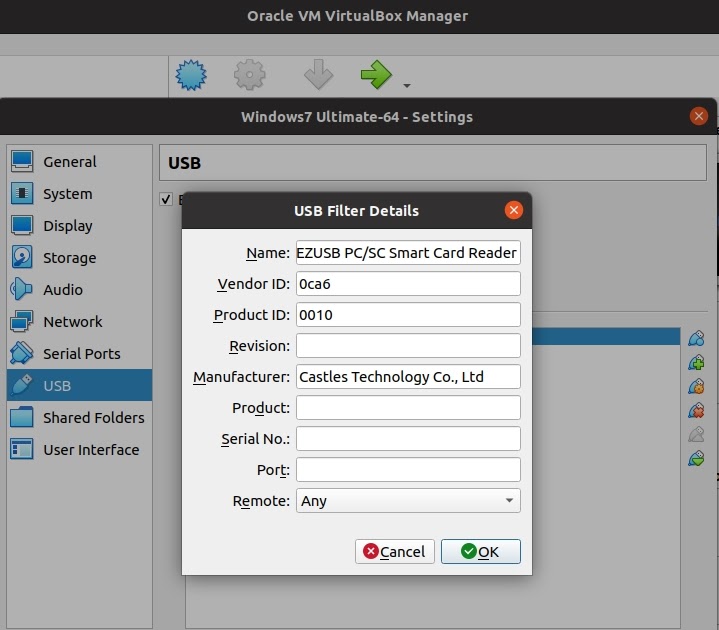
Task: Click the empty Revision field
Action: 408,346
